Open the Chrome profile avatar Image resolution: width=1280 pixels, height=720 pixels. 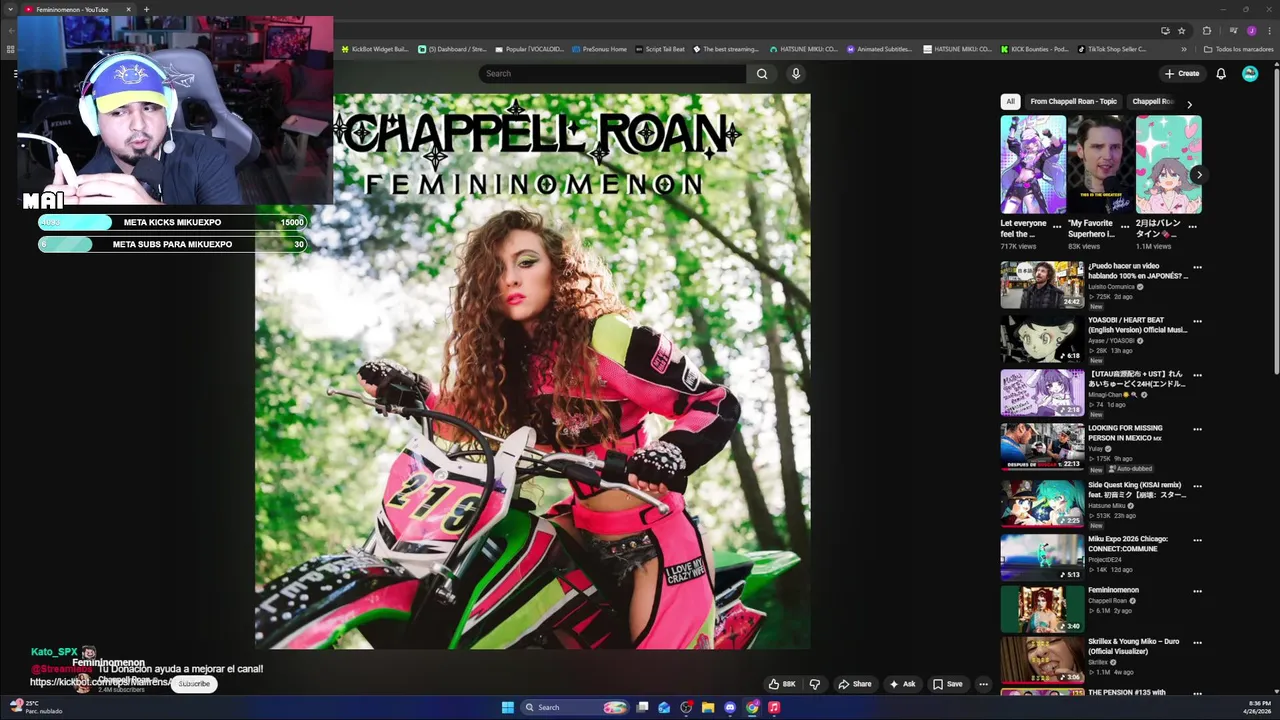pos(1251,30)
